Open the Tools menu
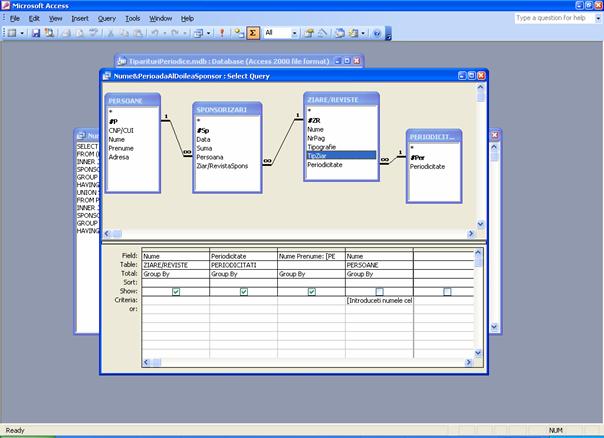 coord(133,18)
